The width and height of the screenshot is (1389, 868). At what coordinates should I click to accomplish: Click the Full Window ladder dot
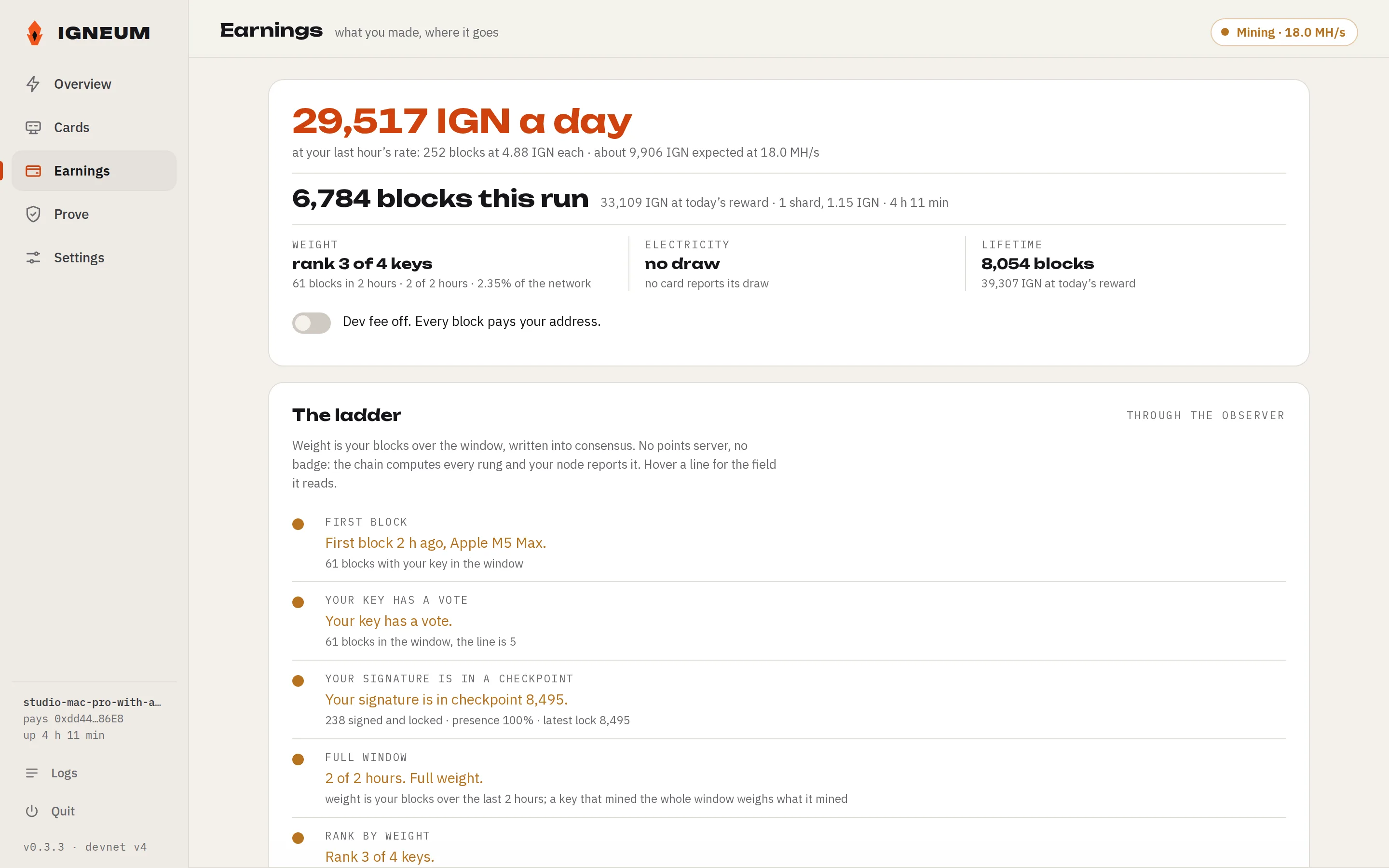(298, 759)
